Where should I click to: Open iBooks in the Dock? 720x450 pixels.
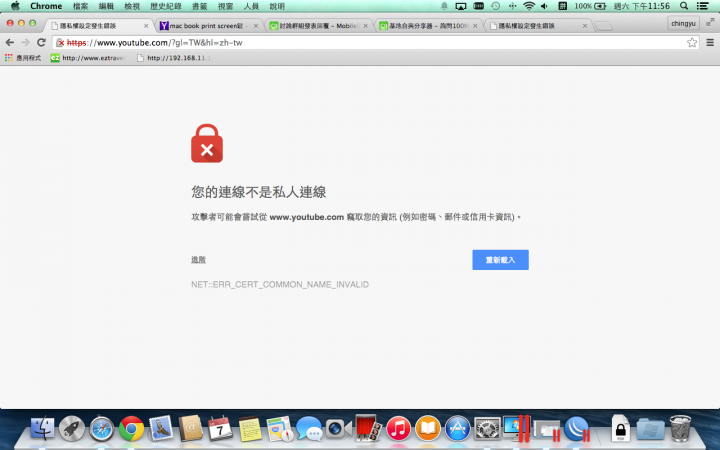pos(428,429)
